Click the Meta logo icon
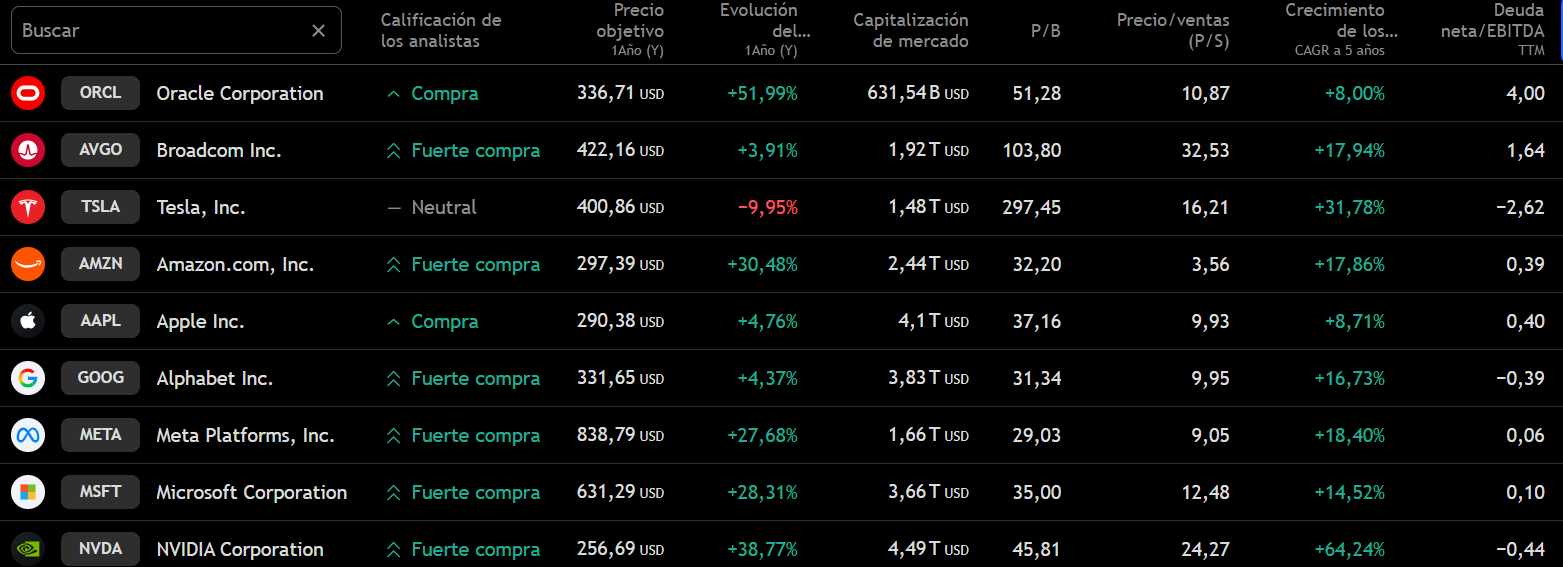Screen dimensions: 1563x567 click(x=28, y=435)
